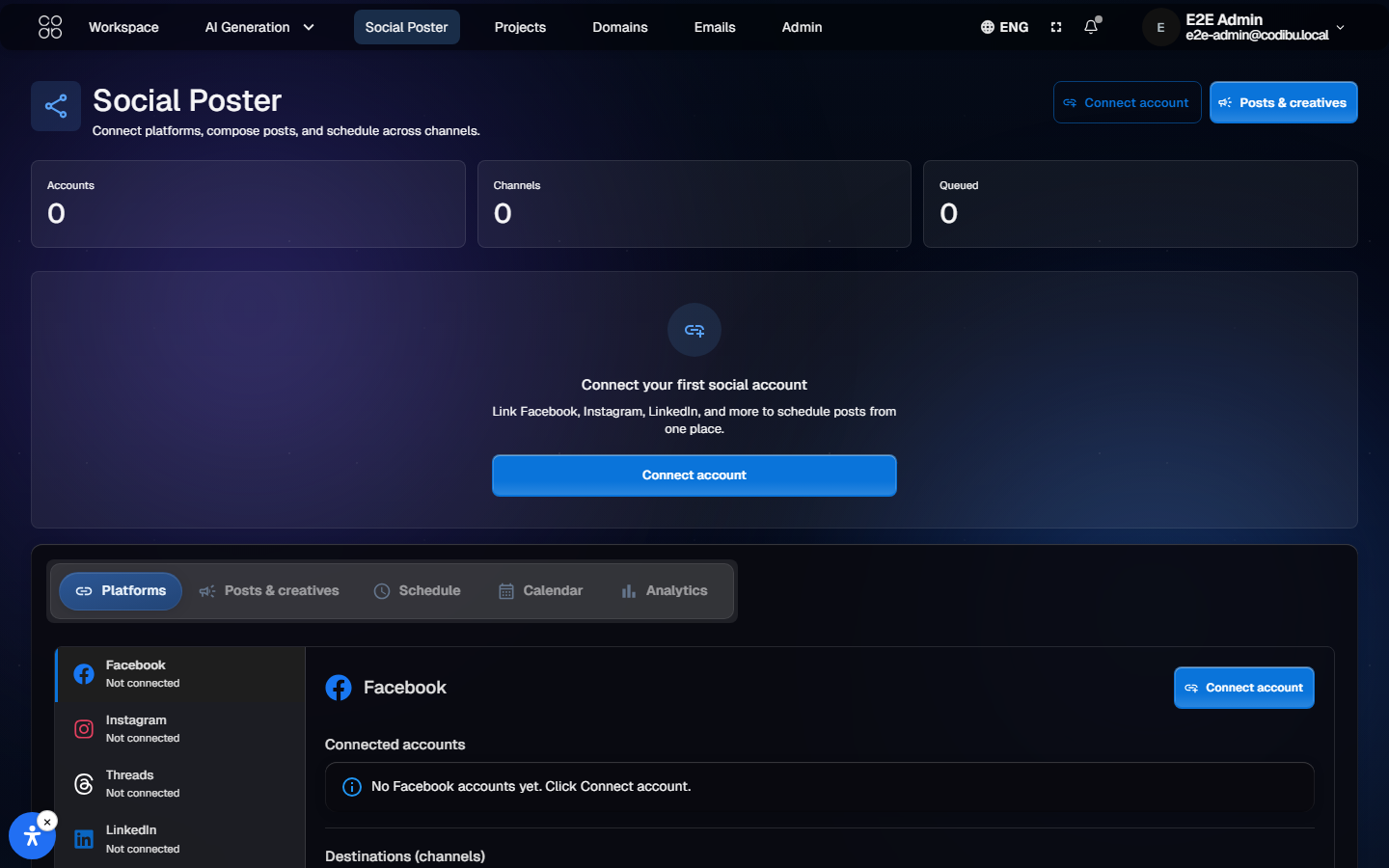
Task: Click the Queued stat card
Action: pos(1140,203)
